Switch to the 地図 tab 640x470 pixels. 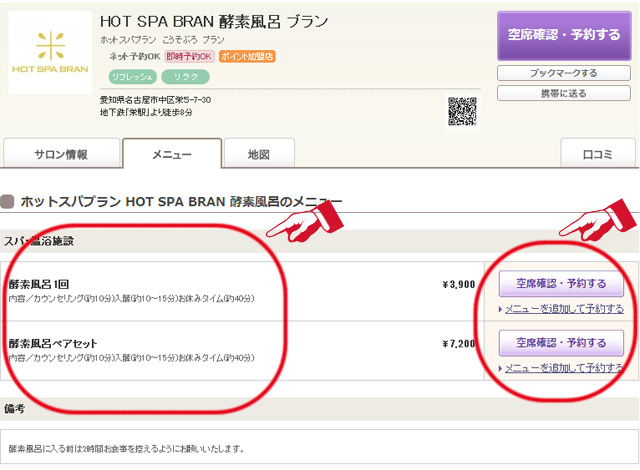(259, 154)
